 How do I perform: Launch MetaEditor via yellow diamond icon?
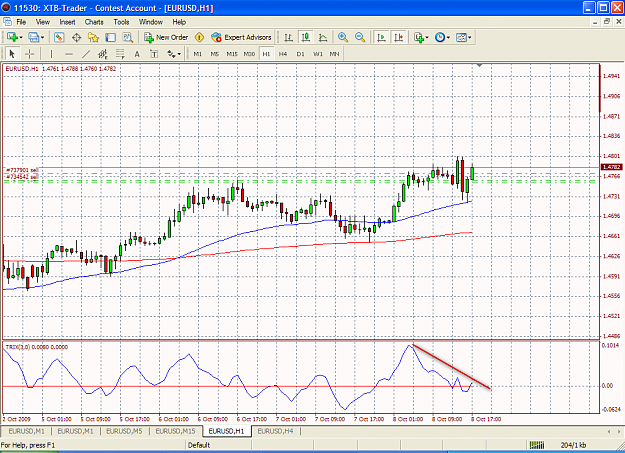199,37
